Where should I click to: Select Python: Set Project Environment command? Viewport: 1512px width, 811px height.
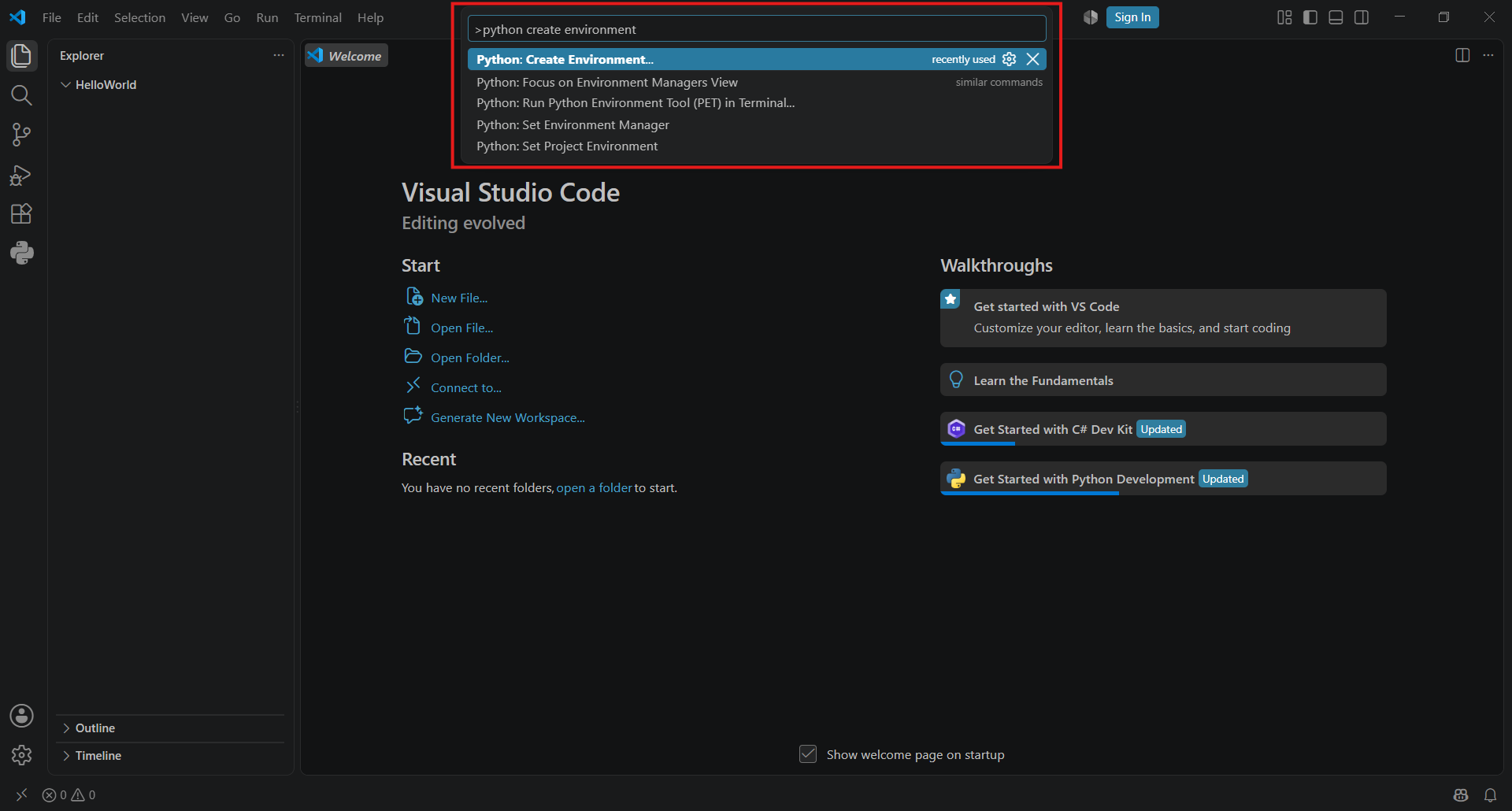[757, 146]
